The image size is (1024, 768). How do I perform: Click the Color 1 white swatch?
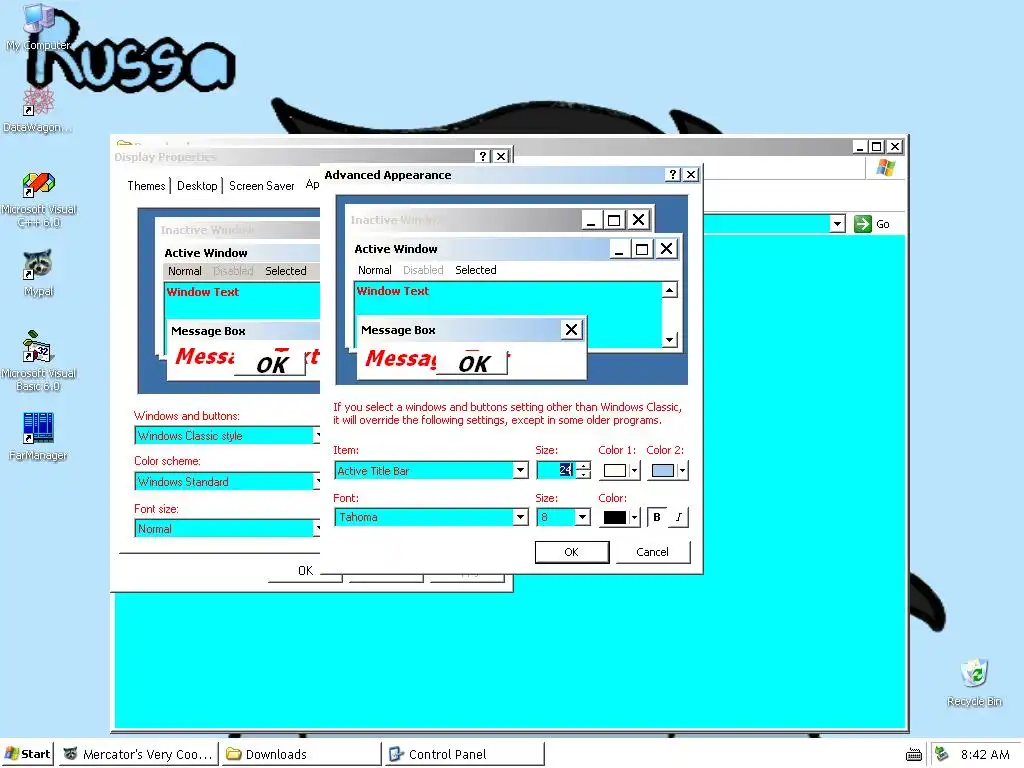[615, 470]
